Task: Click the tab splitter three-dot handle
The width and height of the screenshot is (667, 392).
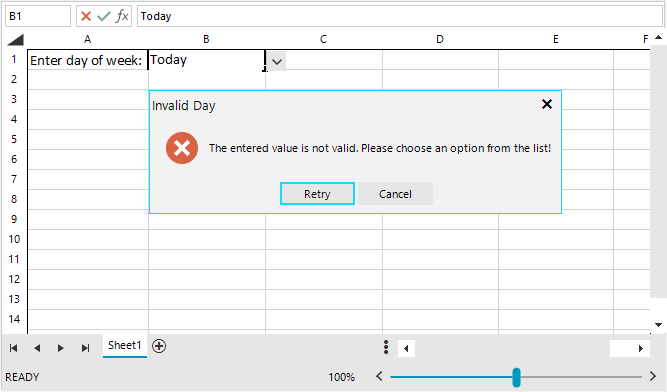Action: (x=386, y=347)
